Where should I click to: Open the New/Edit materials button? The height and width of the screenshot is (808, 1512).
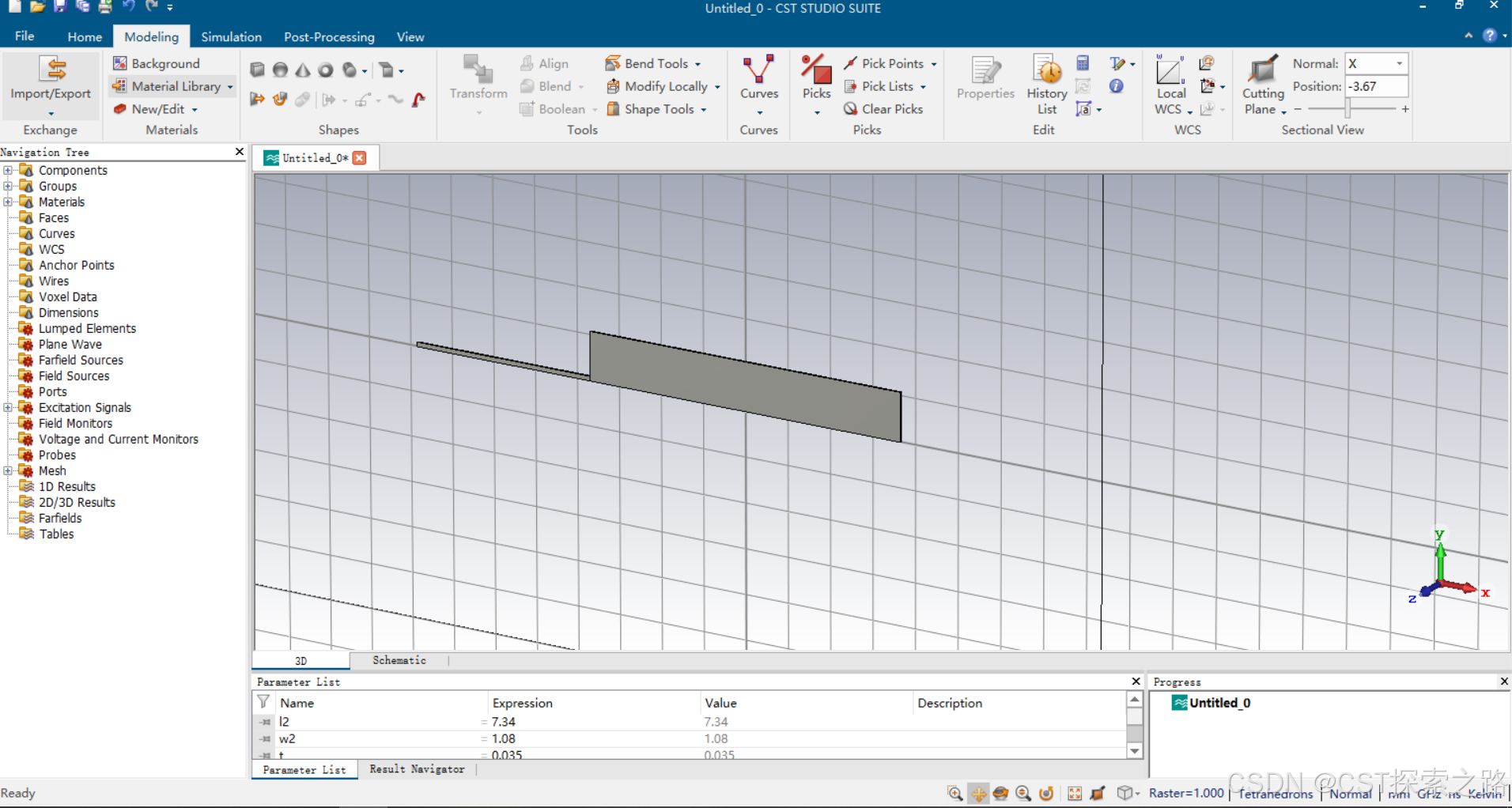pyautogui.click(x=155, y=109)
